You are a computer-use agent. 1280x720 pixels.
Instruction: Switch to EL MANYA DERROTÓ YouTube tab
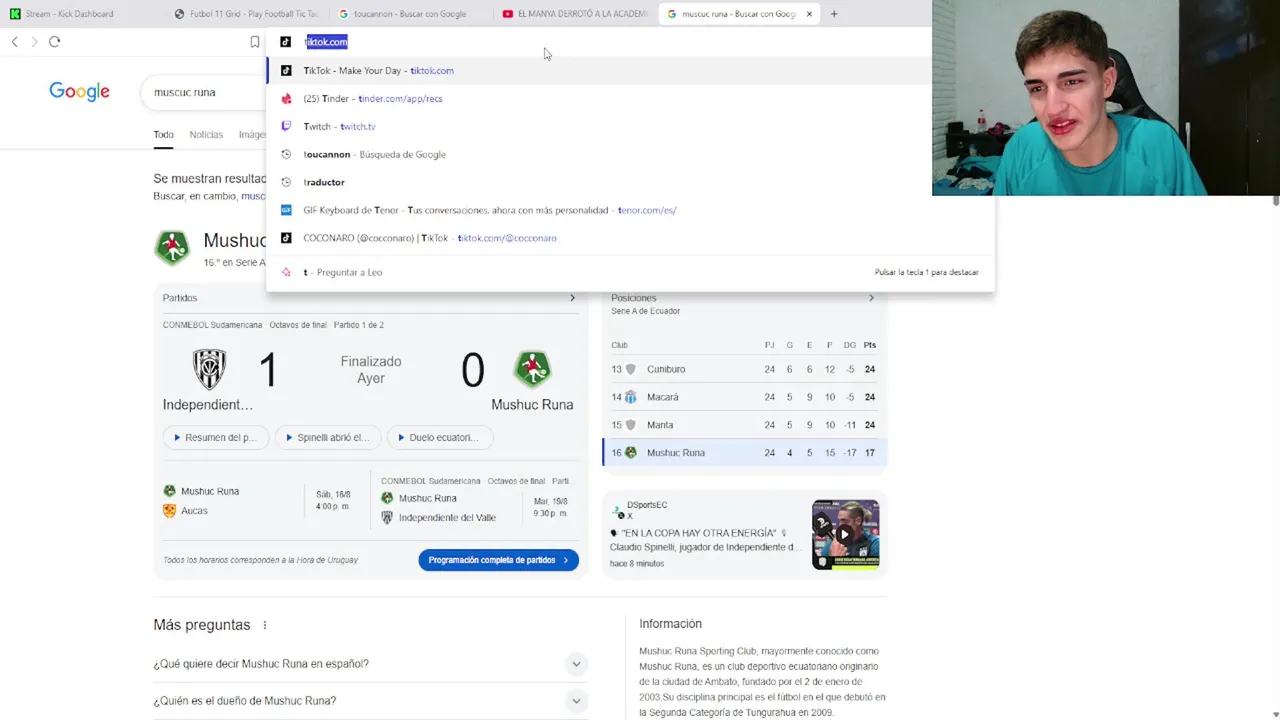point(575,14)
